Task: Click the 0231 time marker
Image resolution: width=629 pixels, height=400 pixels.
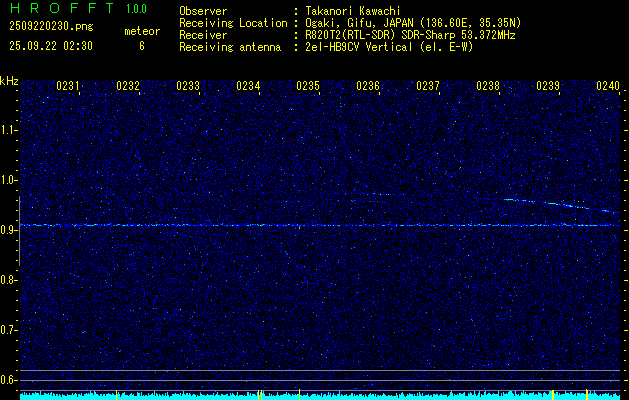Action: tap(67, 86)
